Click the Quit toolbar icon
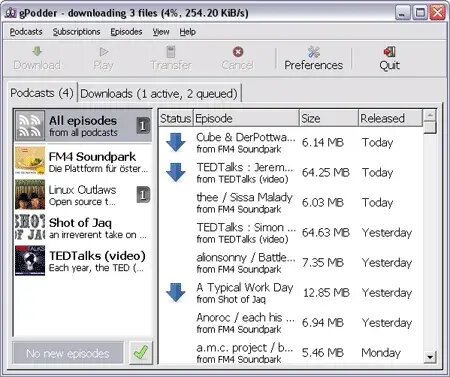This screenshot has width=450, height=377. 389,52
